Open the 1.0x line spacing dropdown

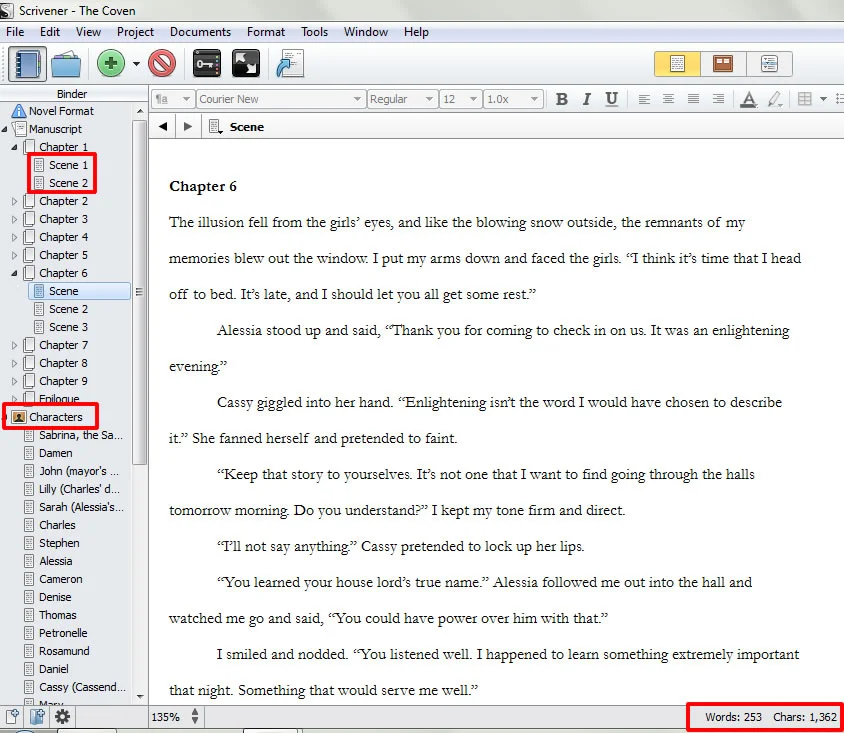pyautogui.click(x=512, y=99)
